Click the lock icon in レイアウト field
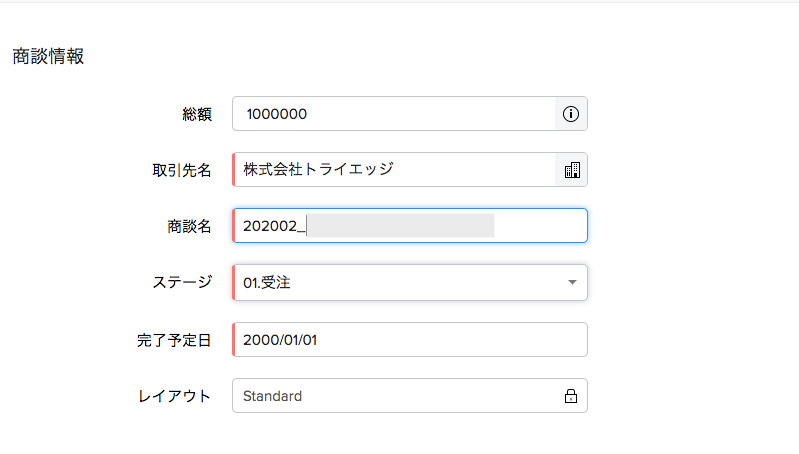Screen dimensions: 799x454 point(571,396)
